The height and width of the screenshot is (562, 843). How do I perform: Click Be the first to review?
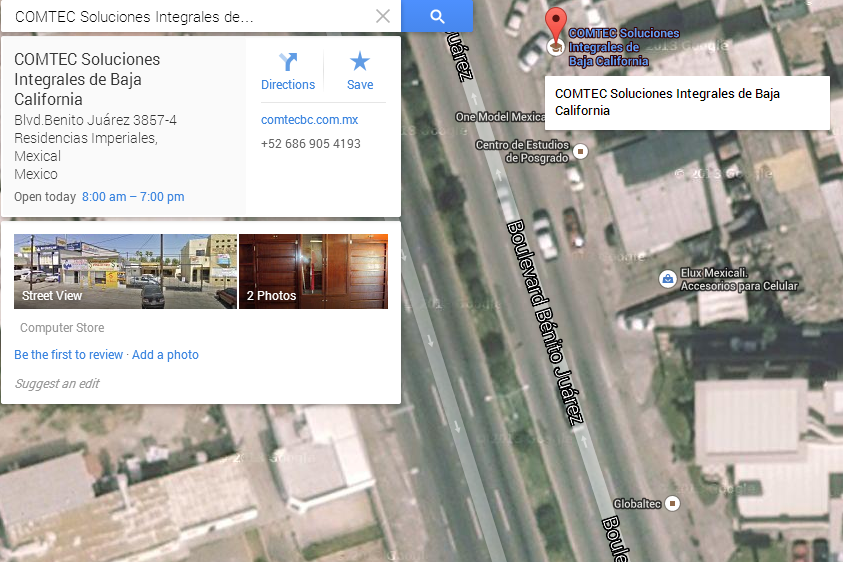tap(68, 355)
